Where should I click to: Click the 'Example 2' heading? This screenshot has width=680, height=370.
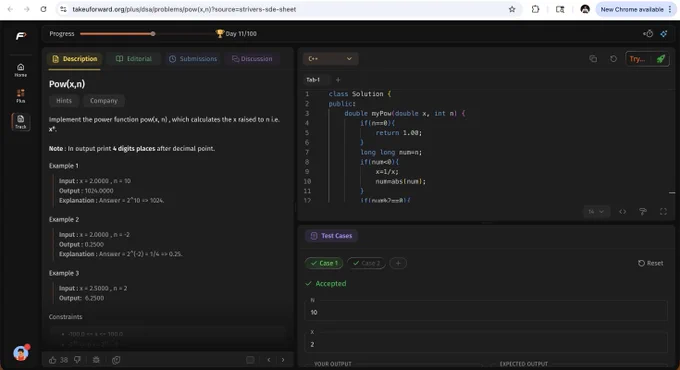(x=64, y=219)
